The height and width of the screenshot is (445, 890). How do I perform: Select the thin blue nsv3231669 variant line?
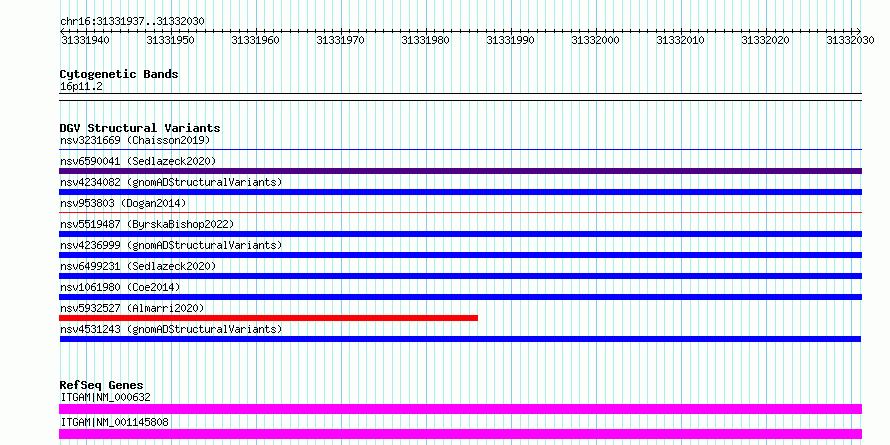(x=460, y=150)
